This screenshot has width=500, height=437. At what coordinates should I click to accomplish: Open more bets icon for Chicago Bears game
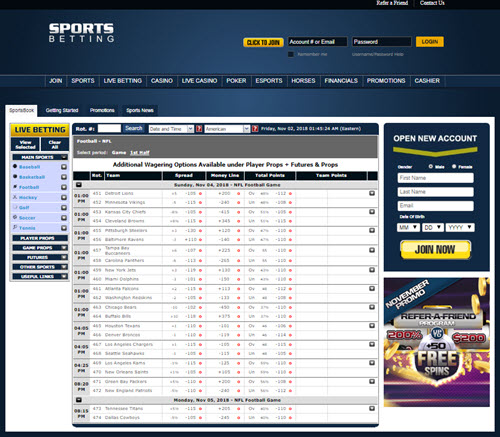372,307
